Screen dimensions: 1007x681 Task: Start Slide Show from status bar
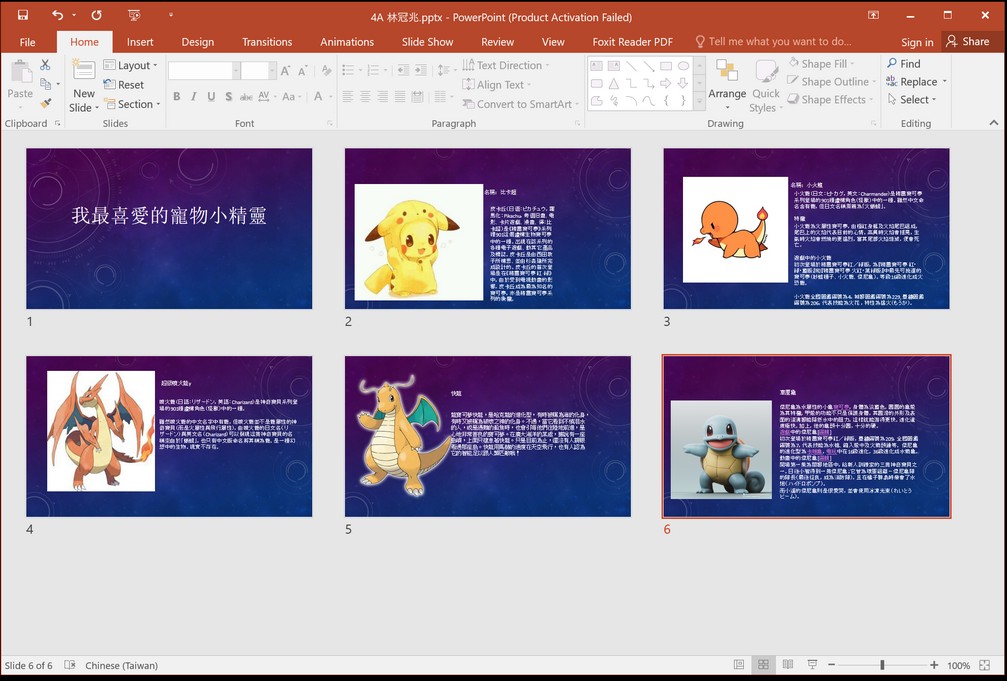812,665
